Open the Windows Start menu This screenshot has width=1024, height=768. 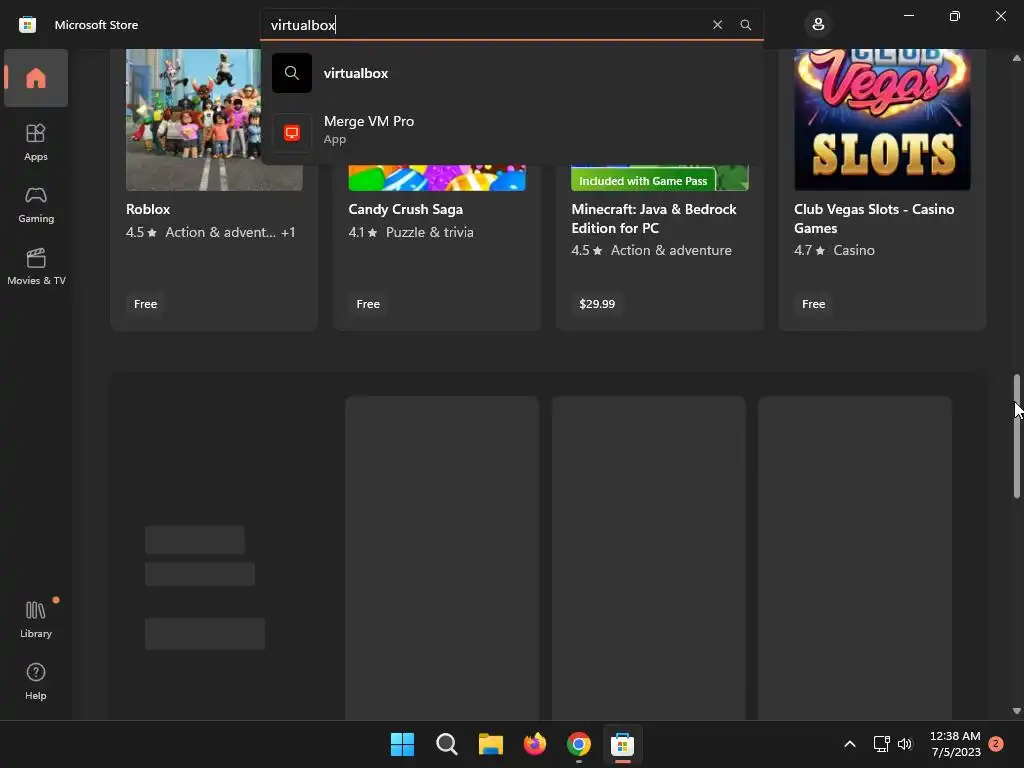402,744
